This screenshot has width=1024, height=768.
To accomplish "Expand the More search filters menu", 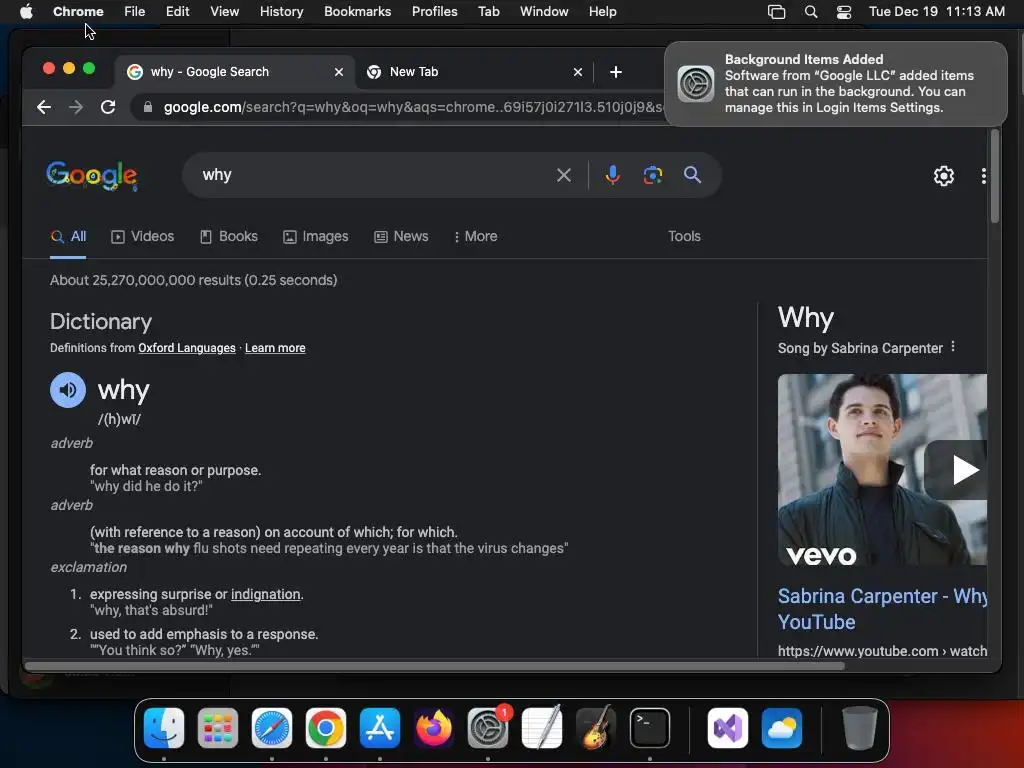I will (475, 236).
